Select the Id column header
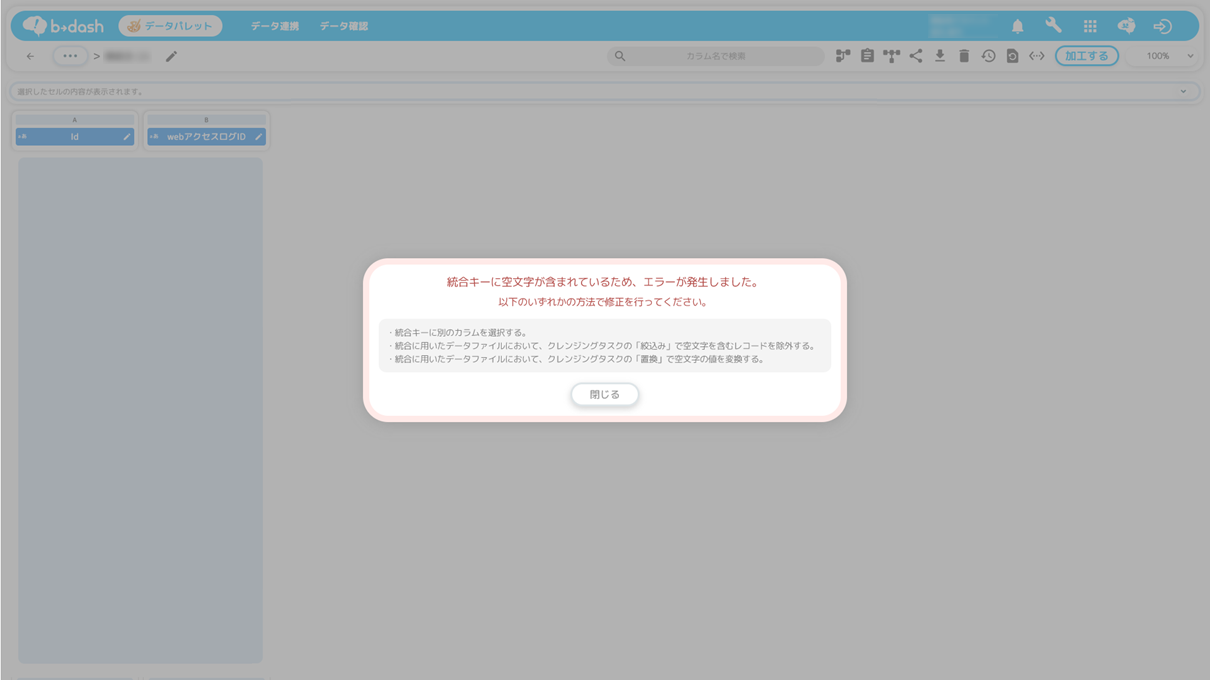1210x680 pixels. [x=75, y=136]
